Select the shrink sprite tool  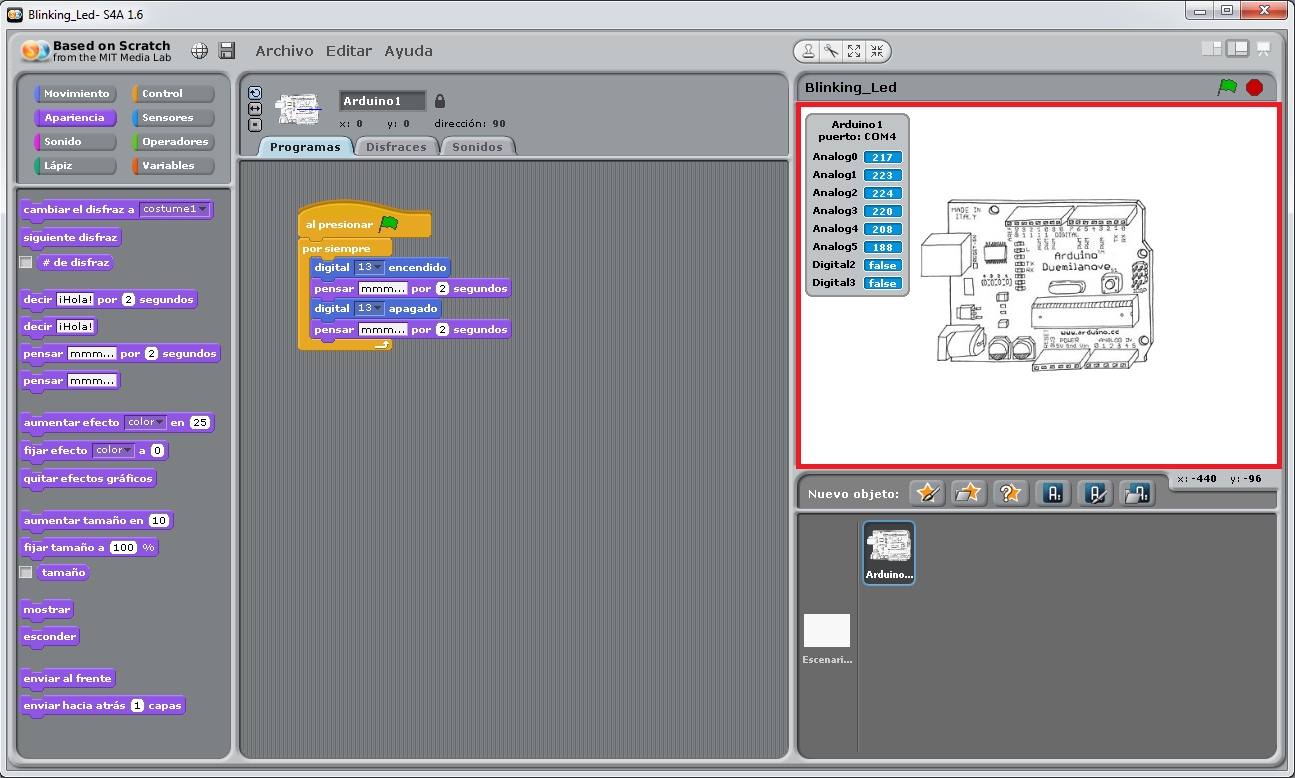coord(876,51)
